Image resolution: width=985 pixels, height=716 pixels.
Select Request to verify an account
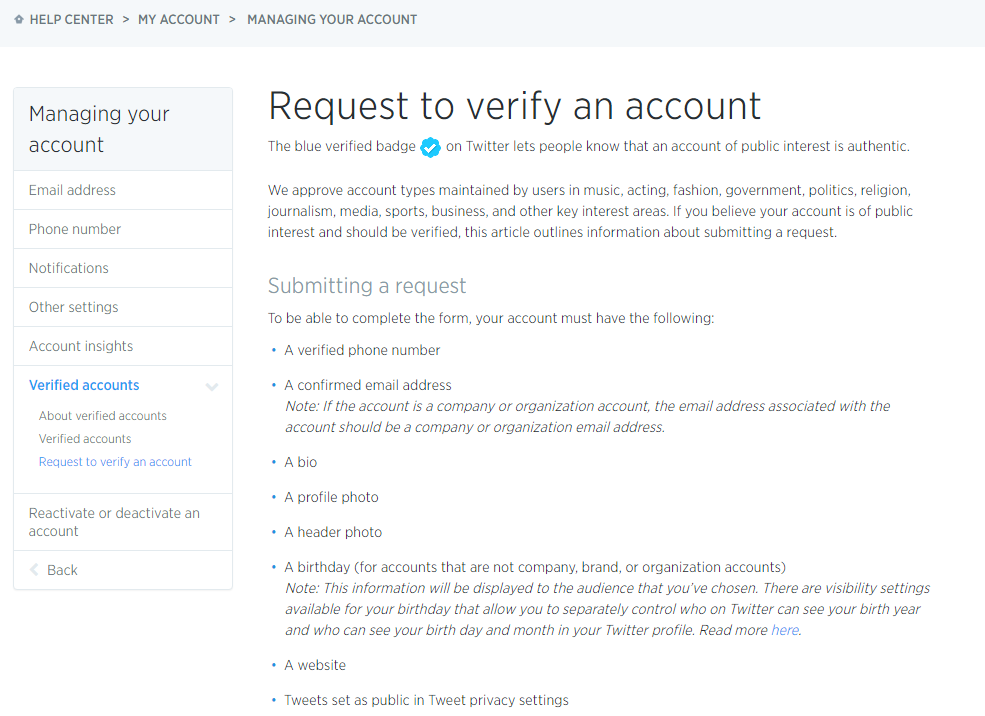tap(114, 461)
